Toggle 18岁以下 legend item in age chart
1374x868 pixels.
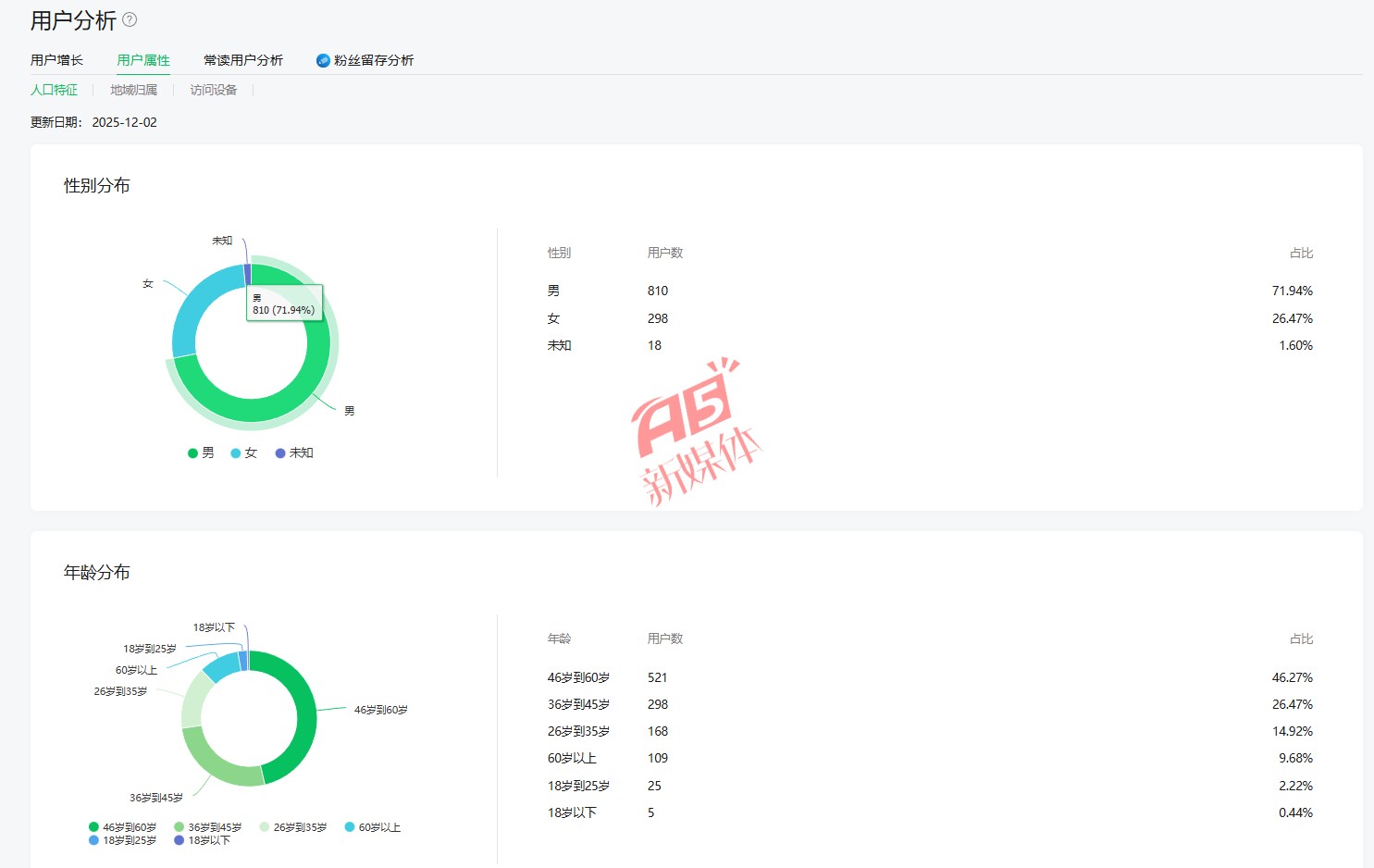(202, 840)
